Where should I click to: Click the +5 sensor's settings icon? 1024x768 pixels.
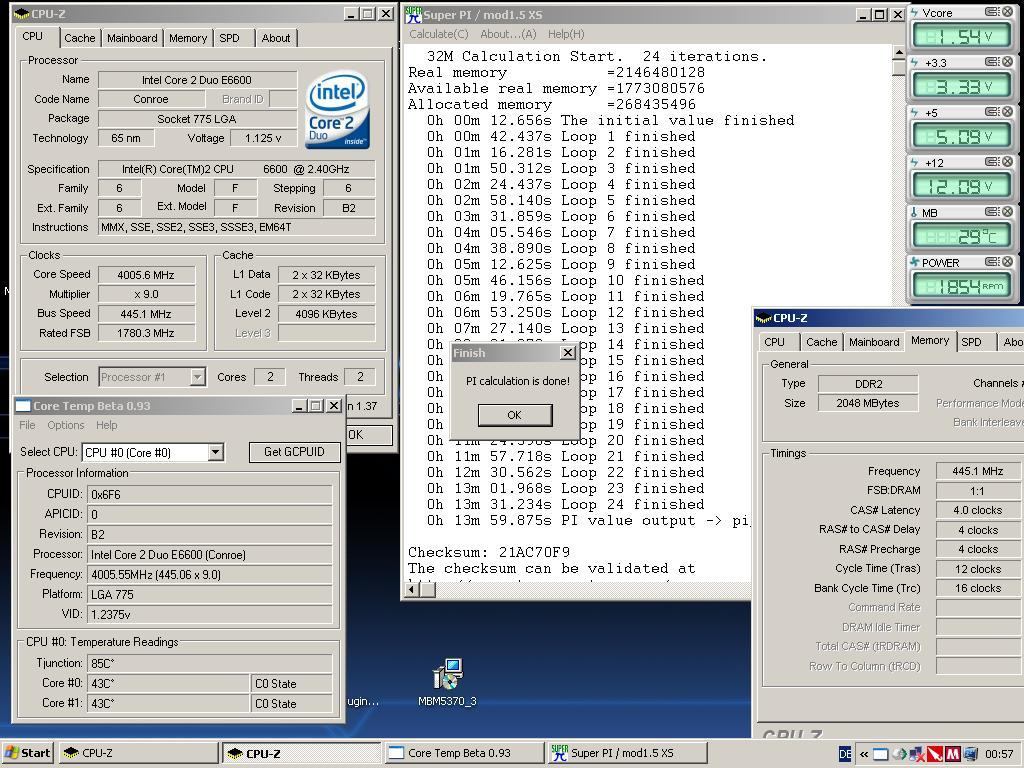(x=992, y=112)
